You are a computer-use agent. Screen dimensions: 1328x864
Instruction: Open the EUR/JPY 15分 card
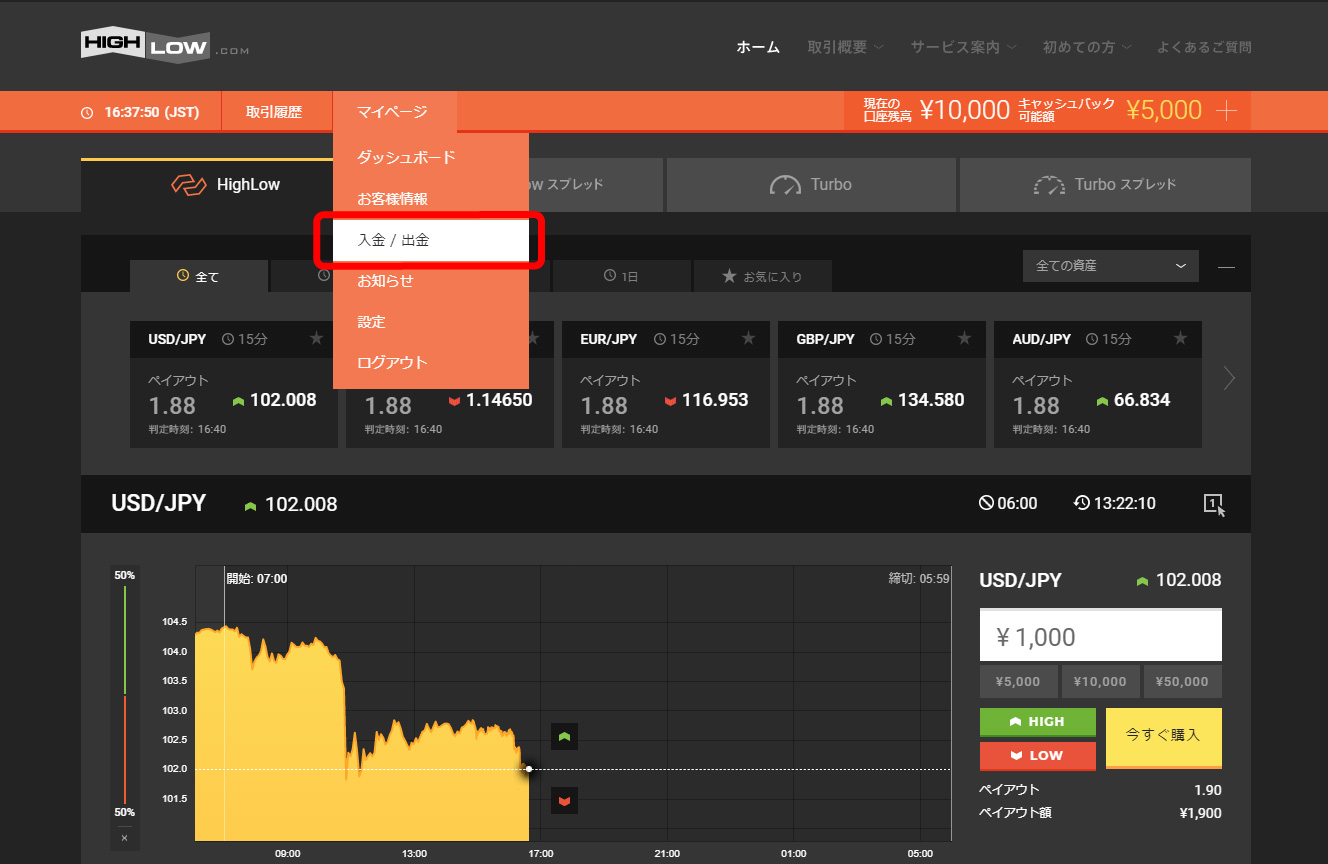666,385
